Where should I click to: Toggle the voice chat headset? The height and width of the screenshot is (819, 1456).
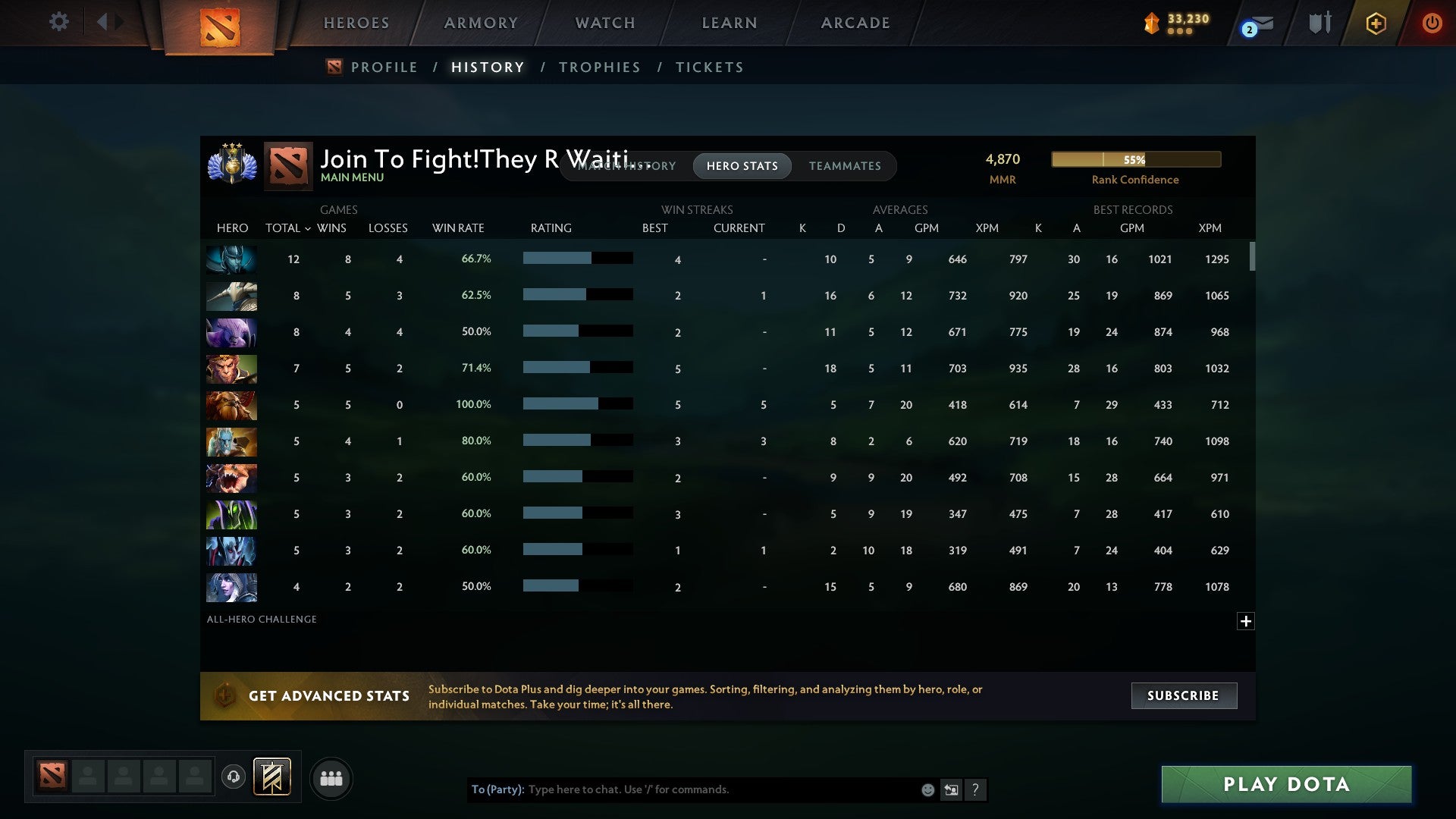tap(234, 778)
